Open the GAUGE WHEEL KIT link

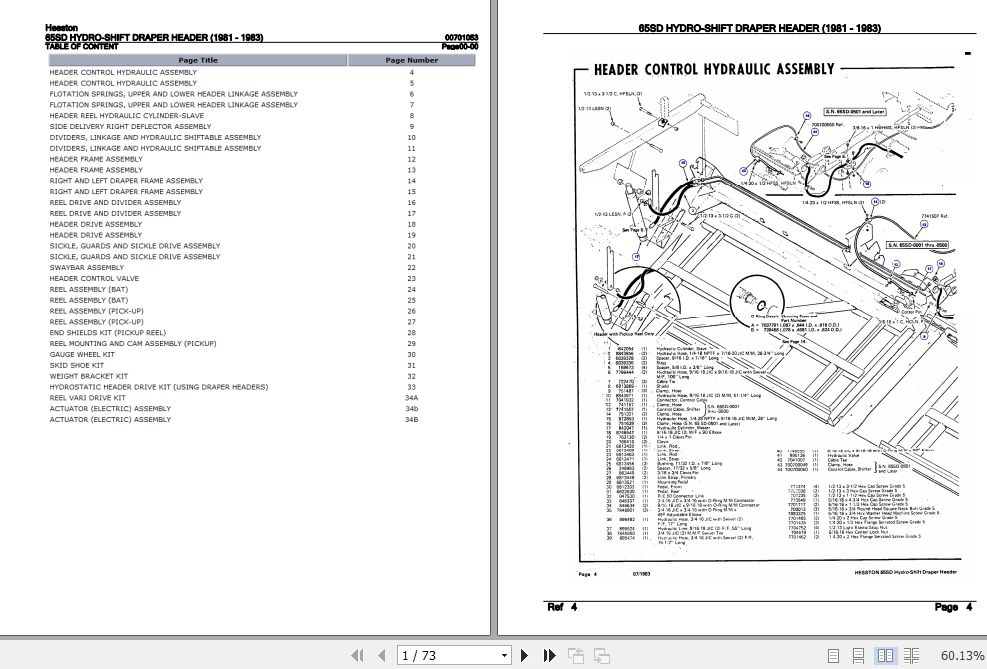pyautogui.click(x=80, y=354)
